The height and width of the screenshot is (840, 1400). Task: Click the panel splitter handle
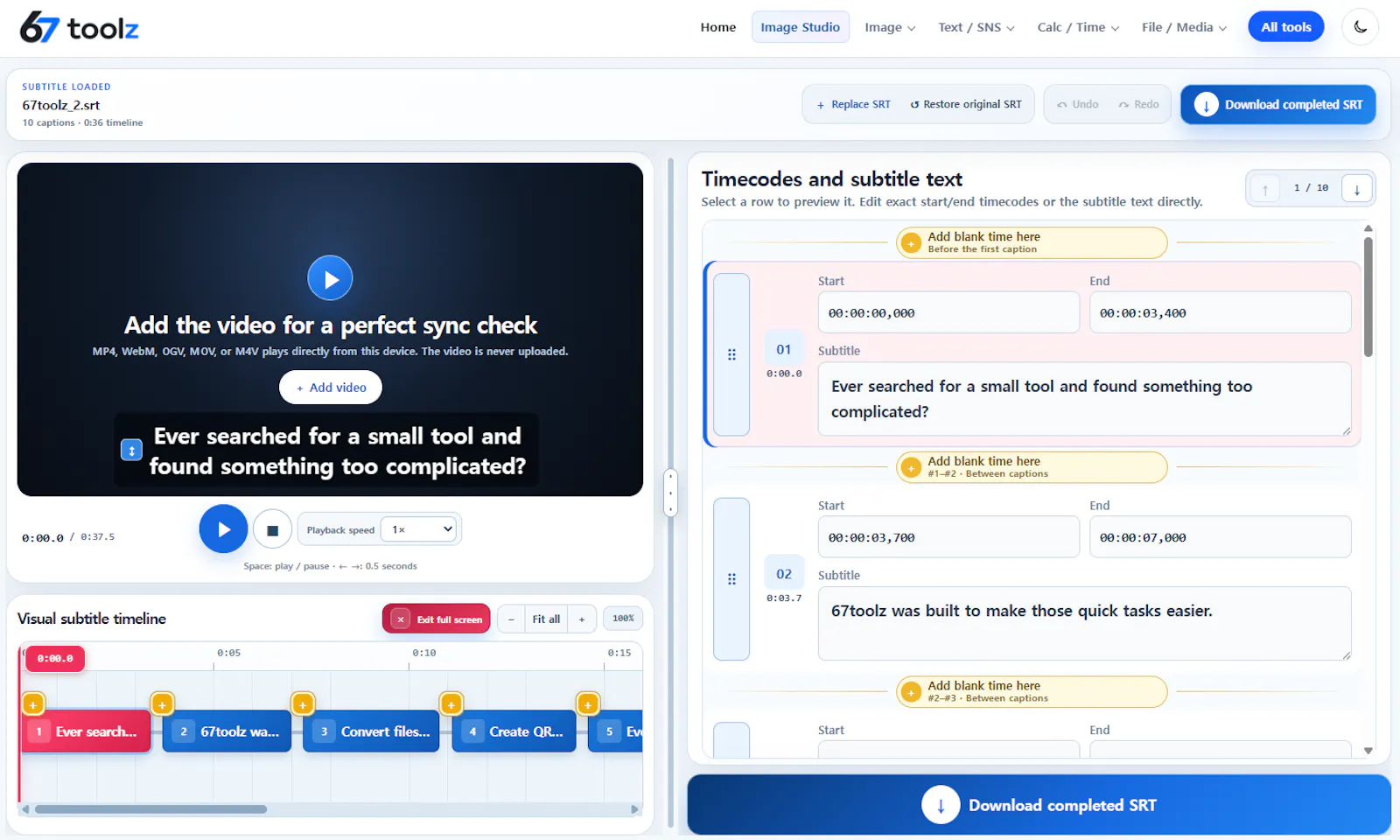[x=670, y=493]
